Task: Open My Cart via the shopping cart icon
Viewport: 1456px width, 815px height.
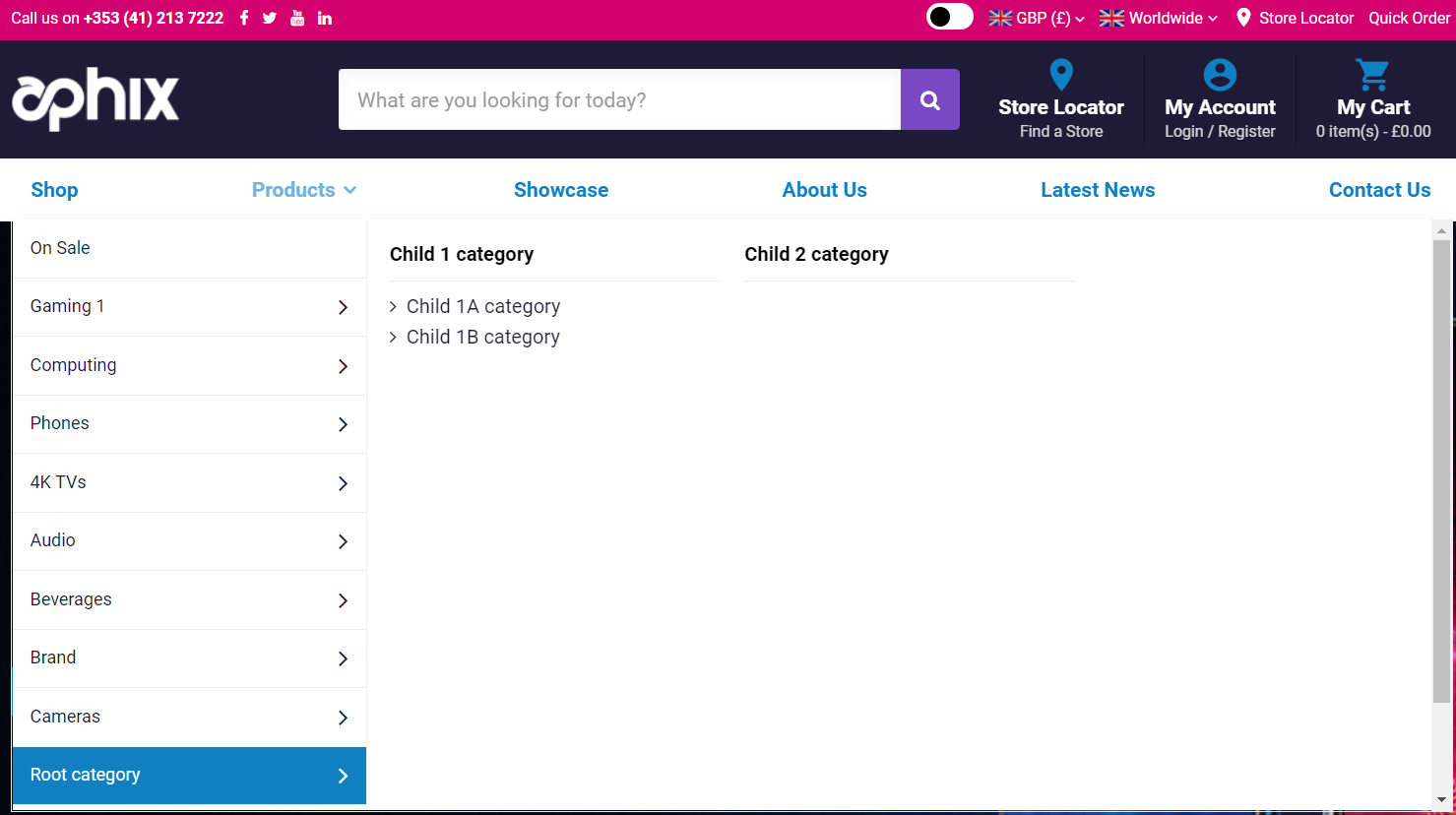Action: 1372,74
